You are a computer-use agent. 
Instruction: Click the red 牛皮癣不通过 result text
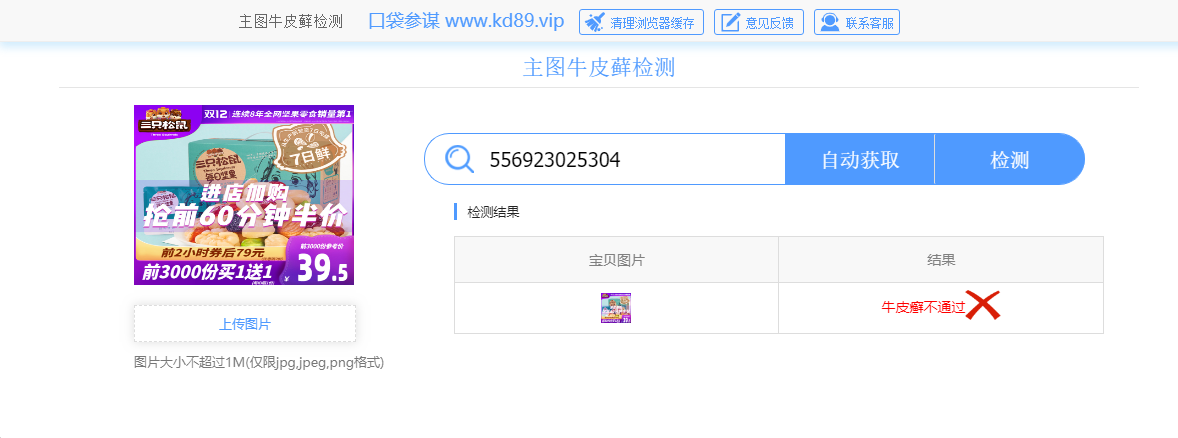(x=923, y=307)
